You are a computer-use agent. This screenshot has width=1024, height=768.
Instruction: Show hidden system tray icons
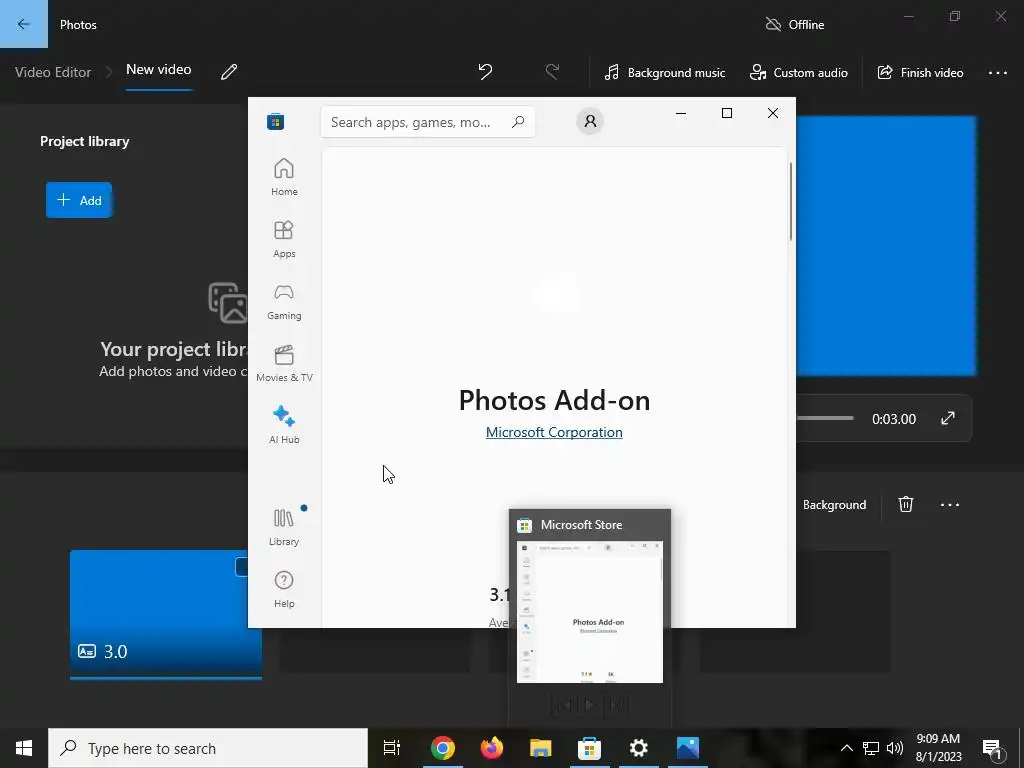click(x=846, y=748)
